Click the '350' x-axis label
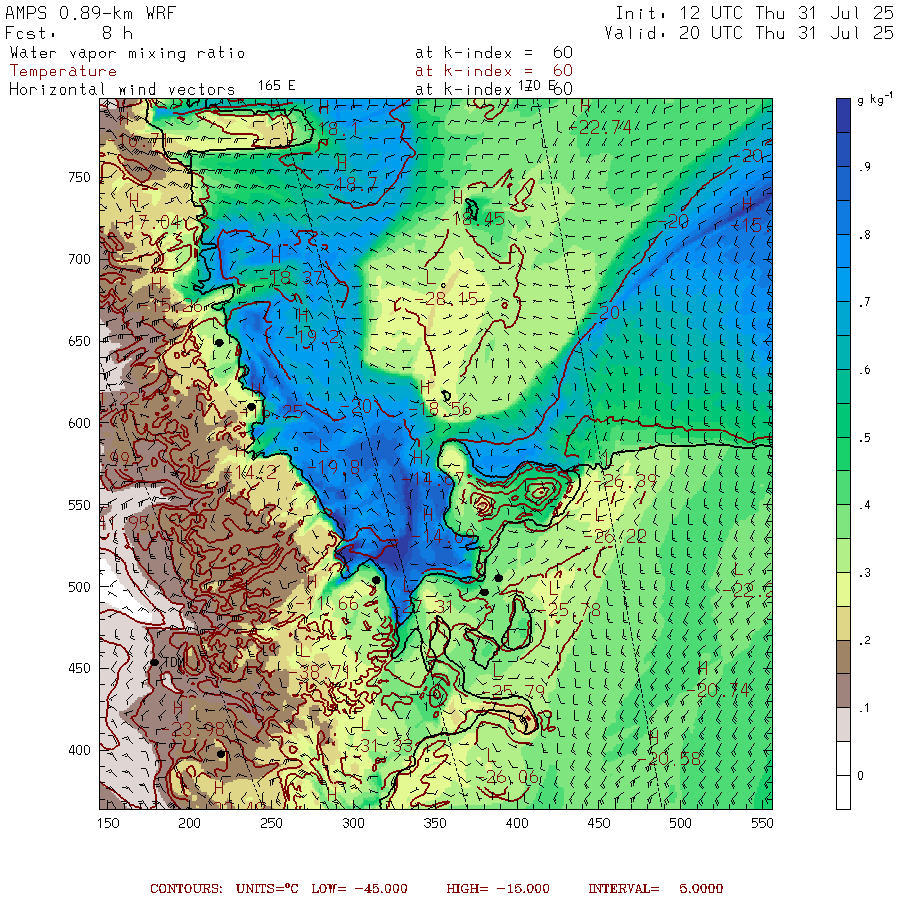 point(435,824)
